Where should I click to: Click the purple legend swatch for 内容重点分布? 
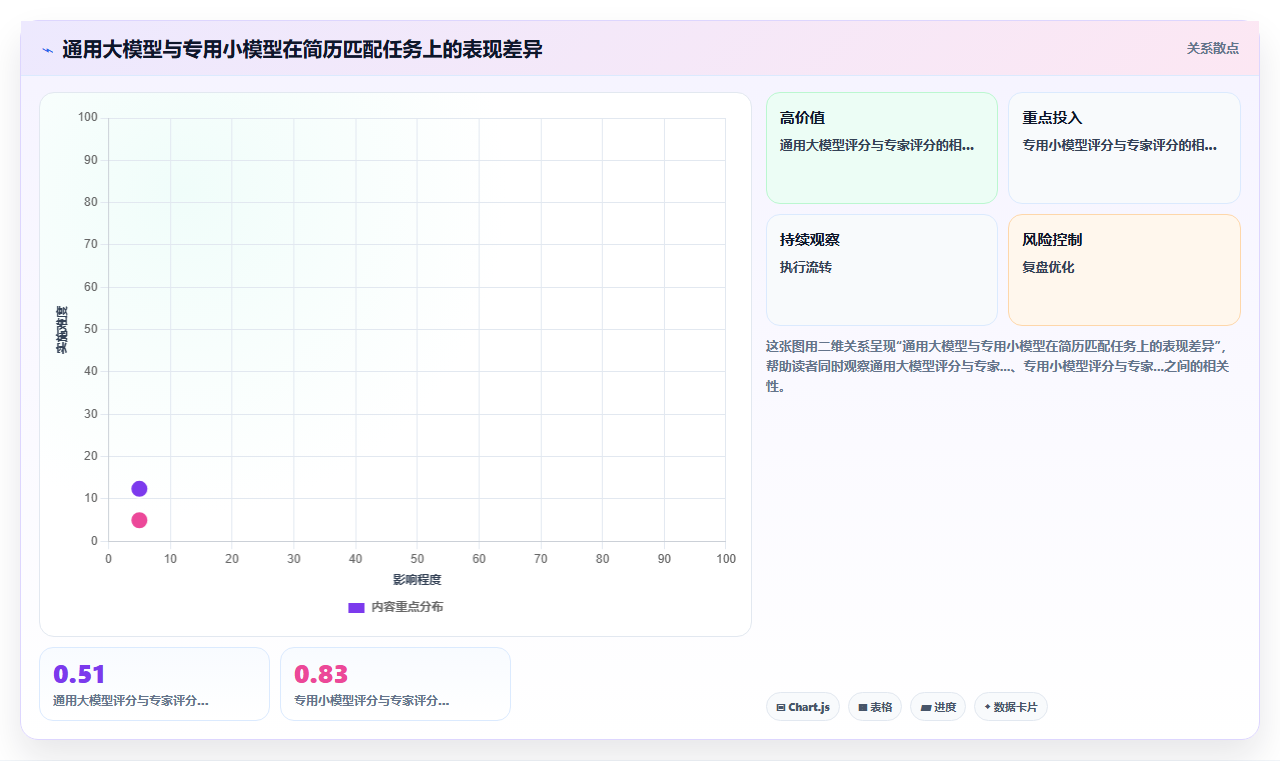pos(356,607)
